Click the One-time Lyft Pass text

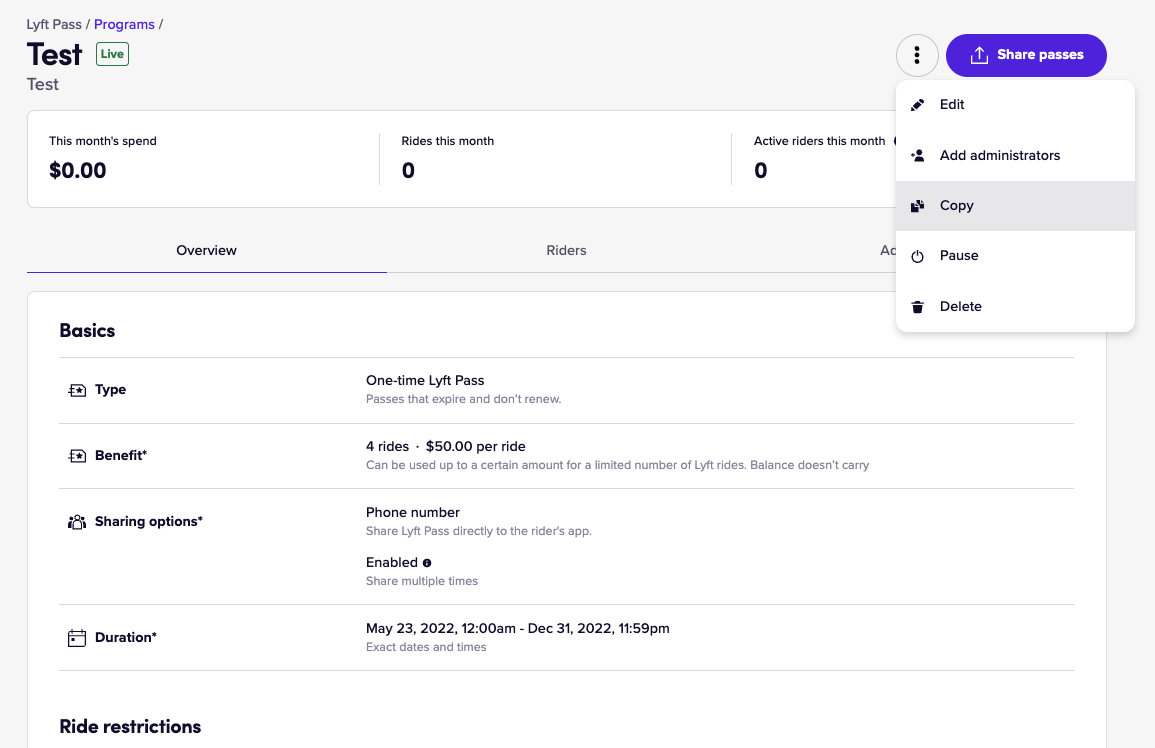pos(425,380)
